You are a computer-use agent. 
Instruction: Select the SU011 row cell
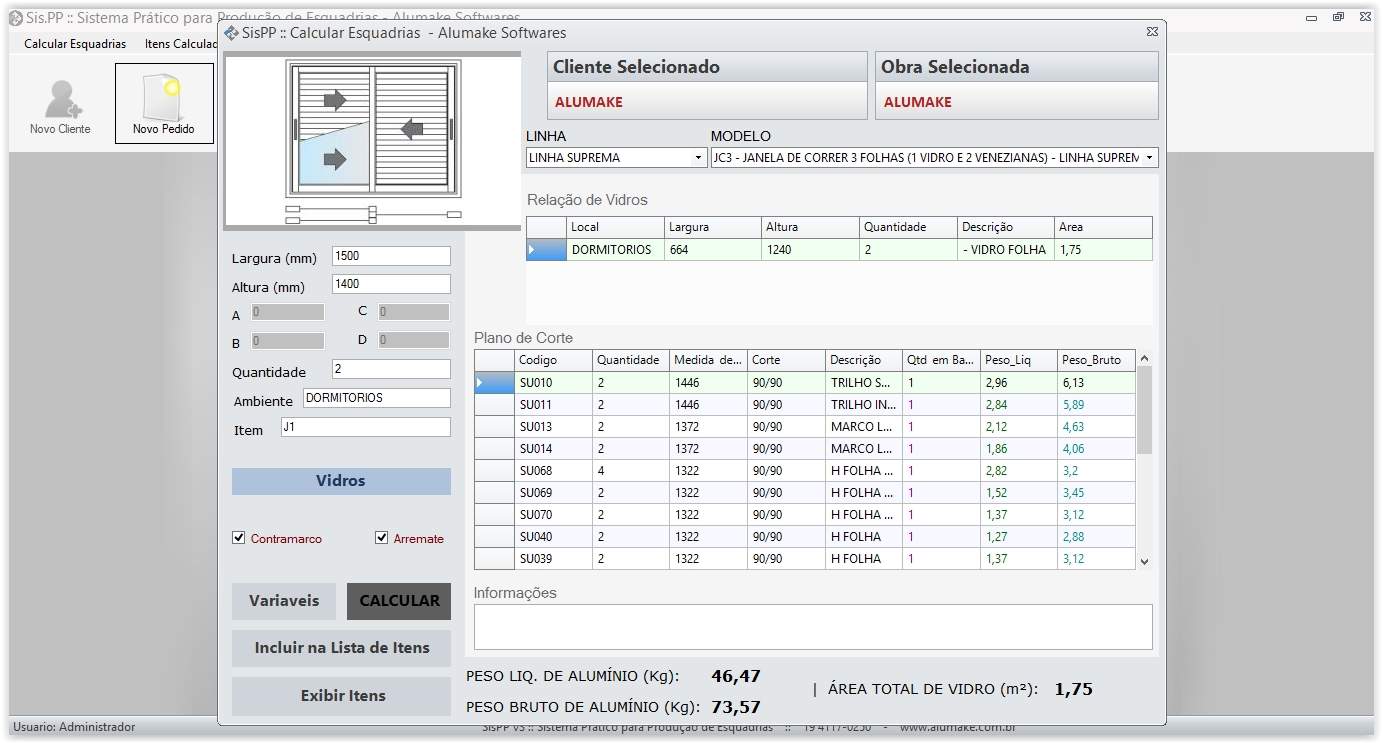[553, 405]
